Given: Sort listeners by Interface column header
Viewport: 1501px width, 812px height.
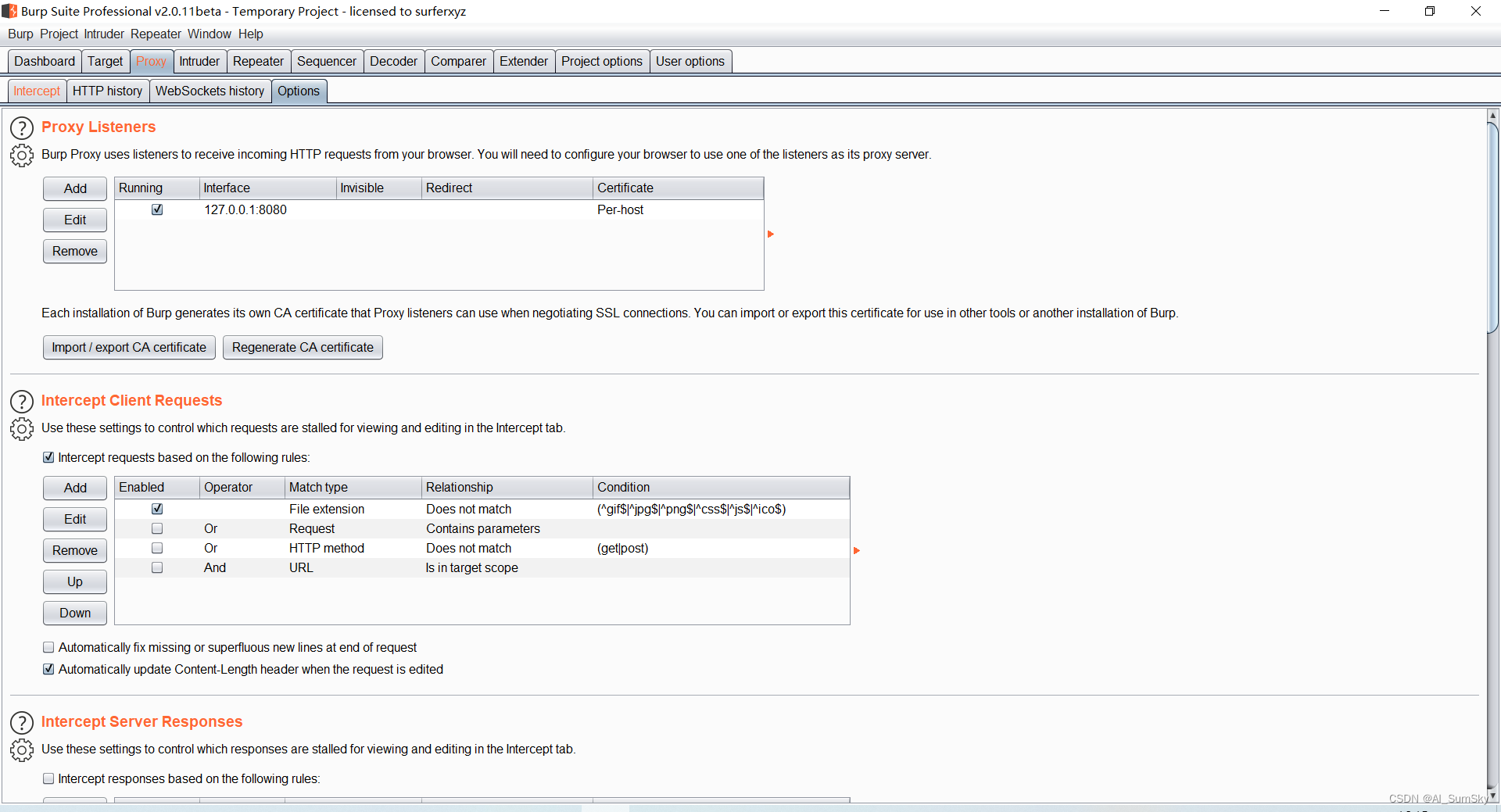Looking at the screenshot, I should point(267,188).
